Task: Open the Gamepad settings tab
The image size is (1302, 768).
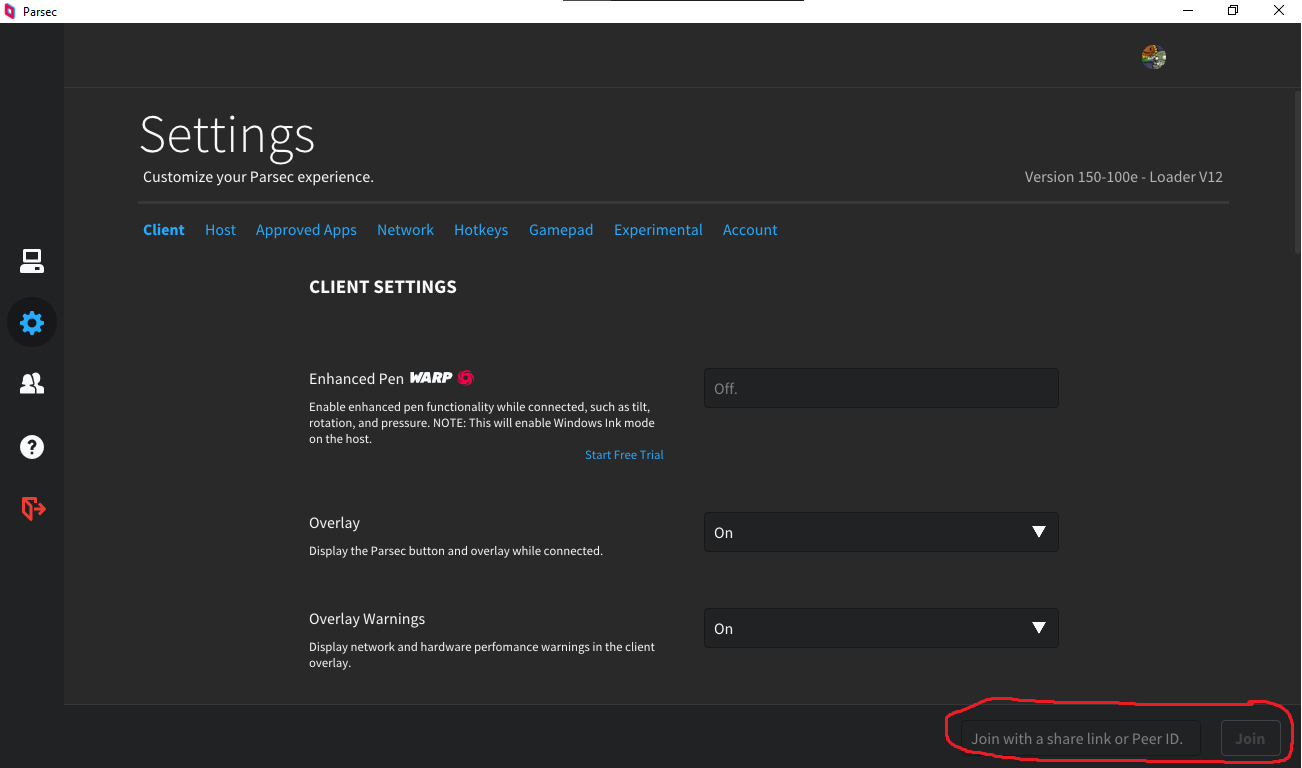Action: point(561,230)
